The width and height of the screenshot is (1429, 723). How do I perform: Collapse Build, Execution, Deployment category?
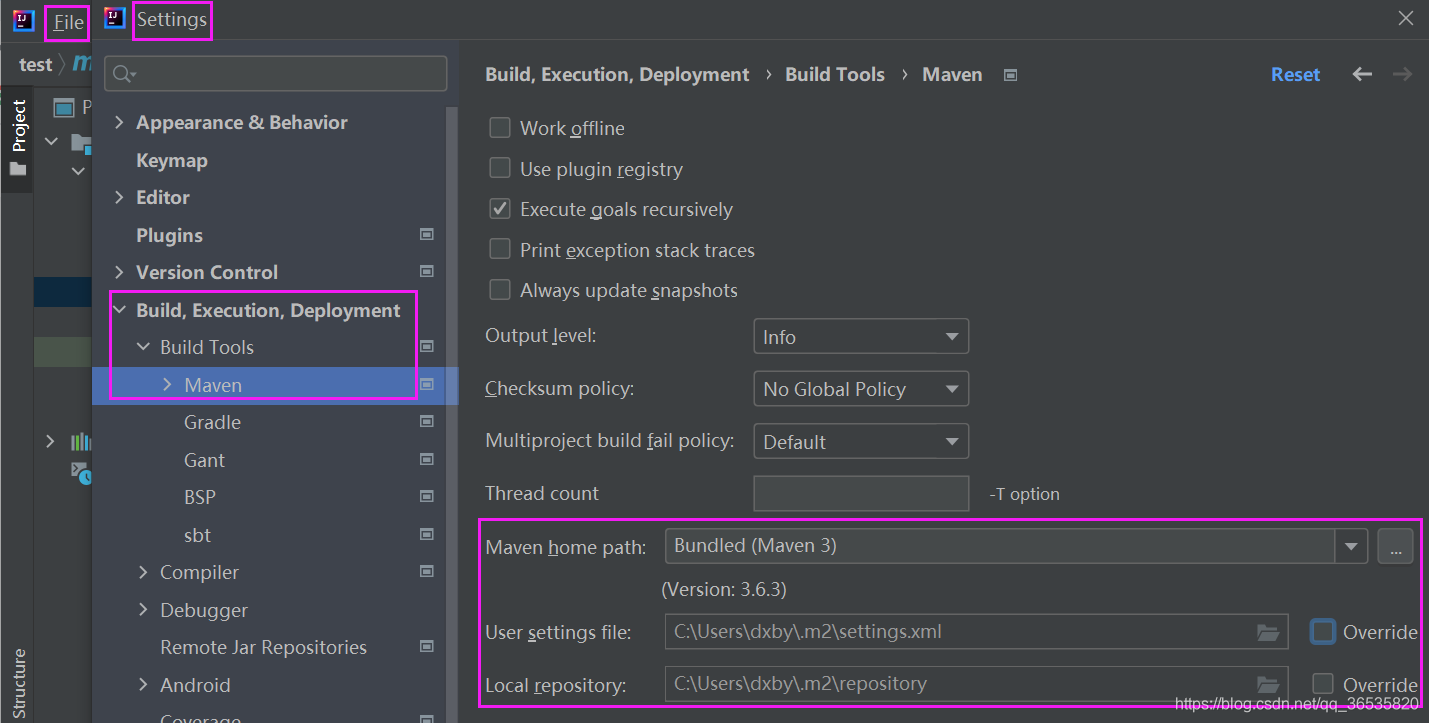pos(119,310)
